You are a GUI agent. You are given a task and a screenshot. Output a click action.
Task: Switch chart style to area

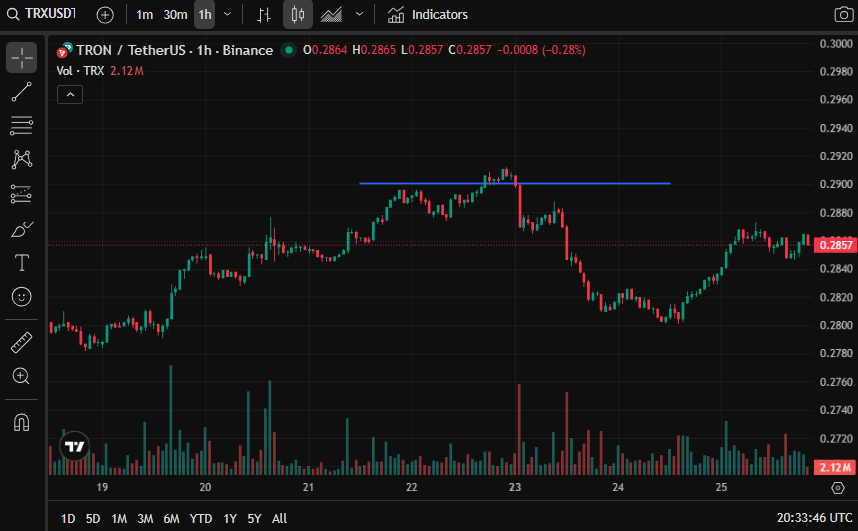[331, 15]
